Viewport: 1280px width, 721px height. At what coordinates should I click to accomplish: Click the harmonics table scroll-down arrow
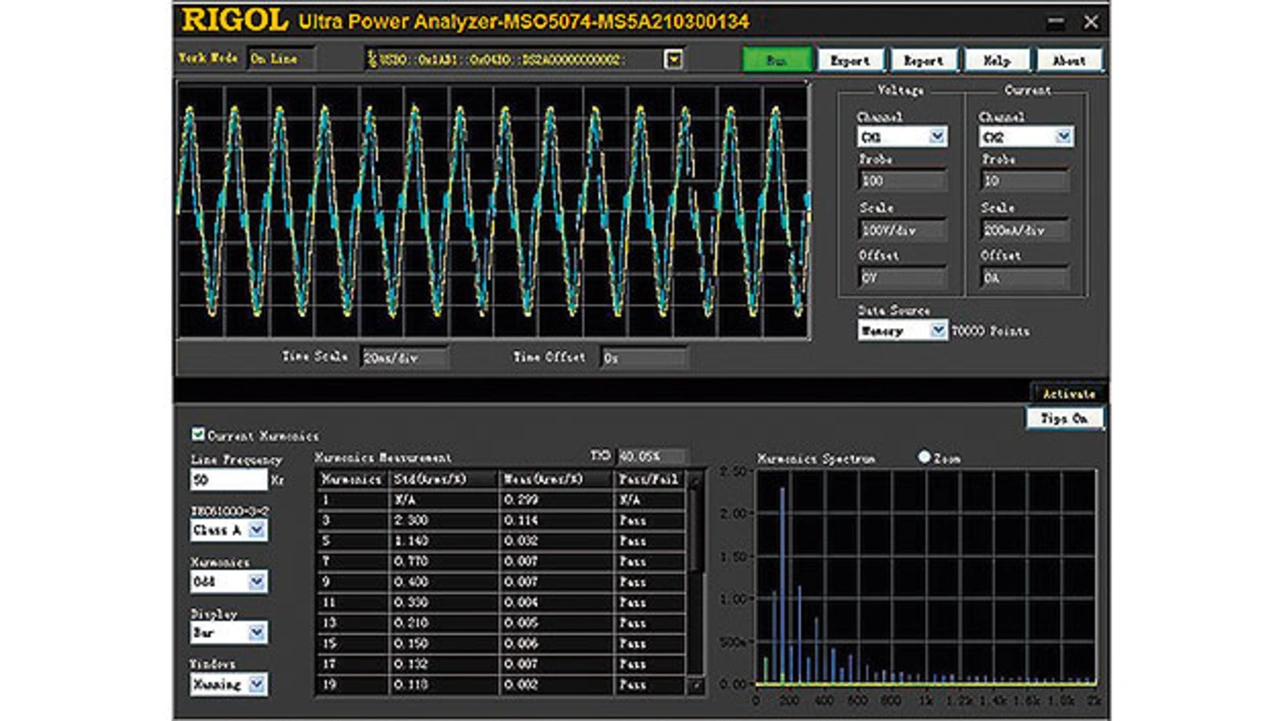[697, 686]
